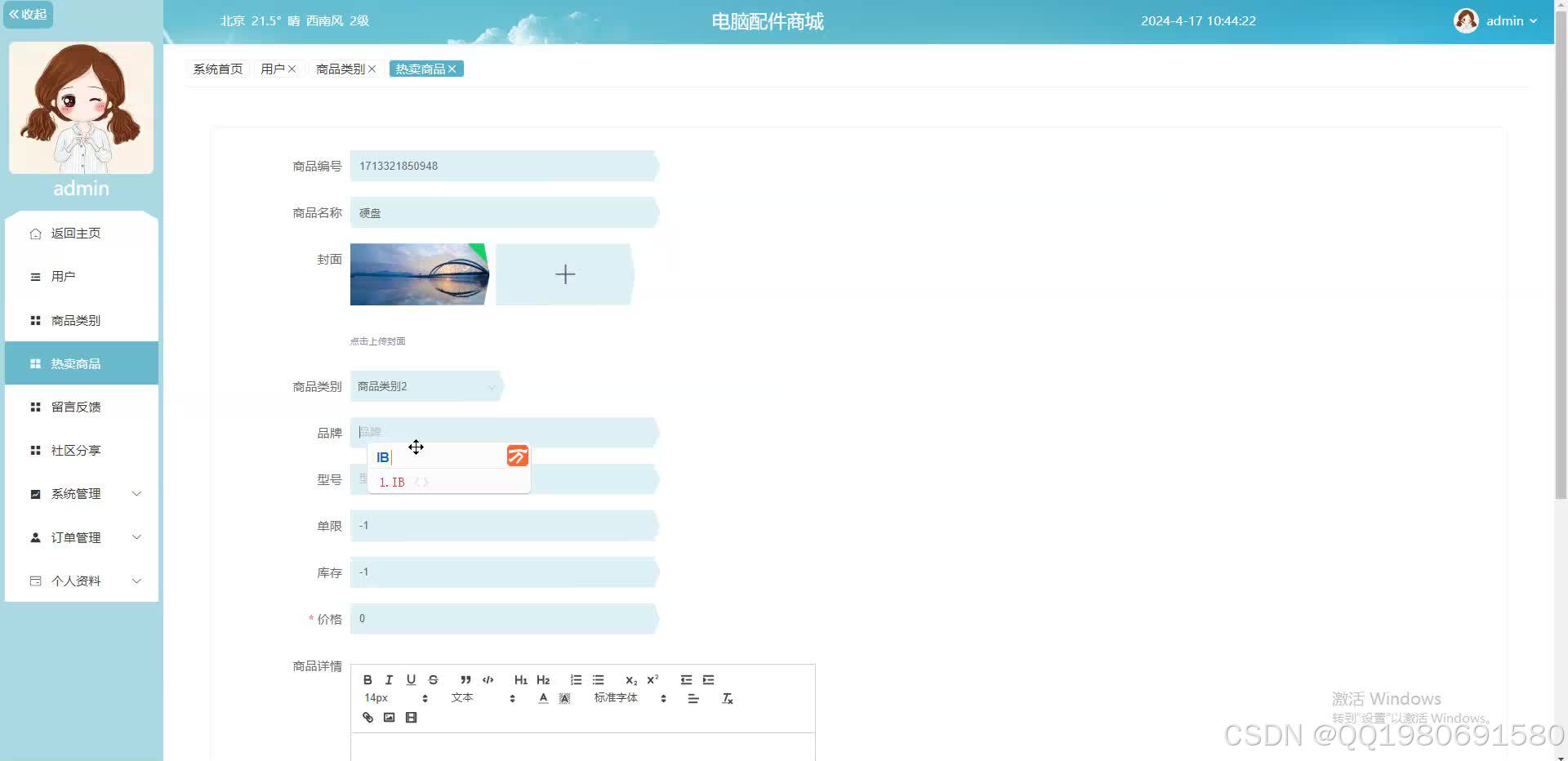Open the 标准字体 font family dropdown

(x=630, y=698)
